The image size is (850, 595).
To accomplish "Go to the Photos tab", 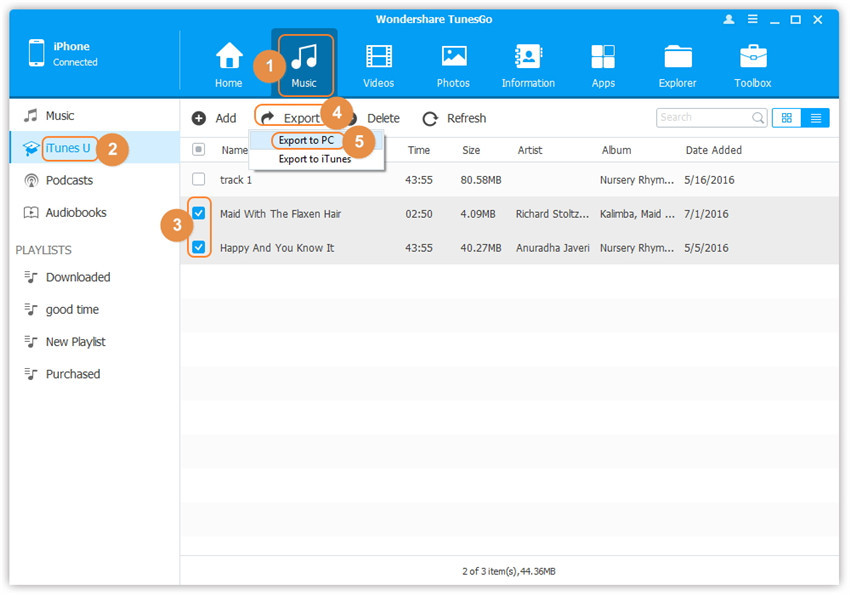I will point(453,64).
